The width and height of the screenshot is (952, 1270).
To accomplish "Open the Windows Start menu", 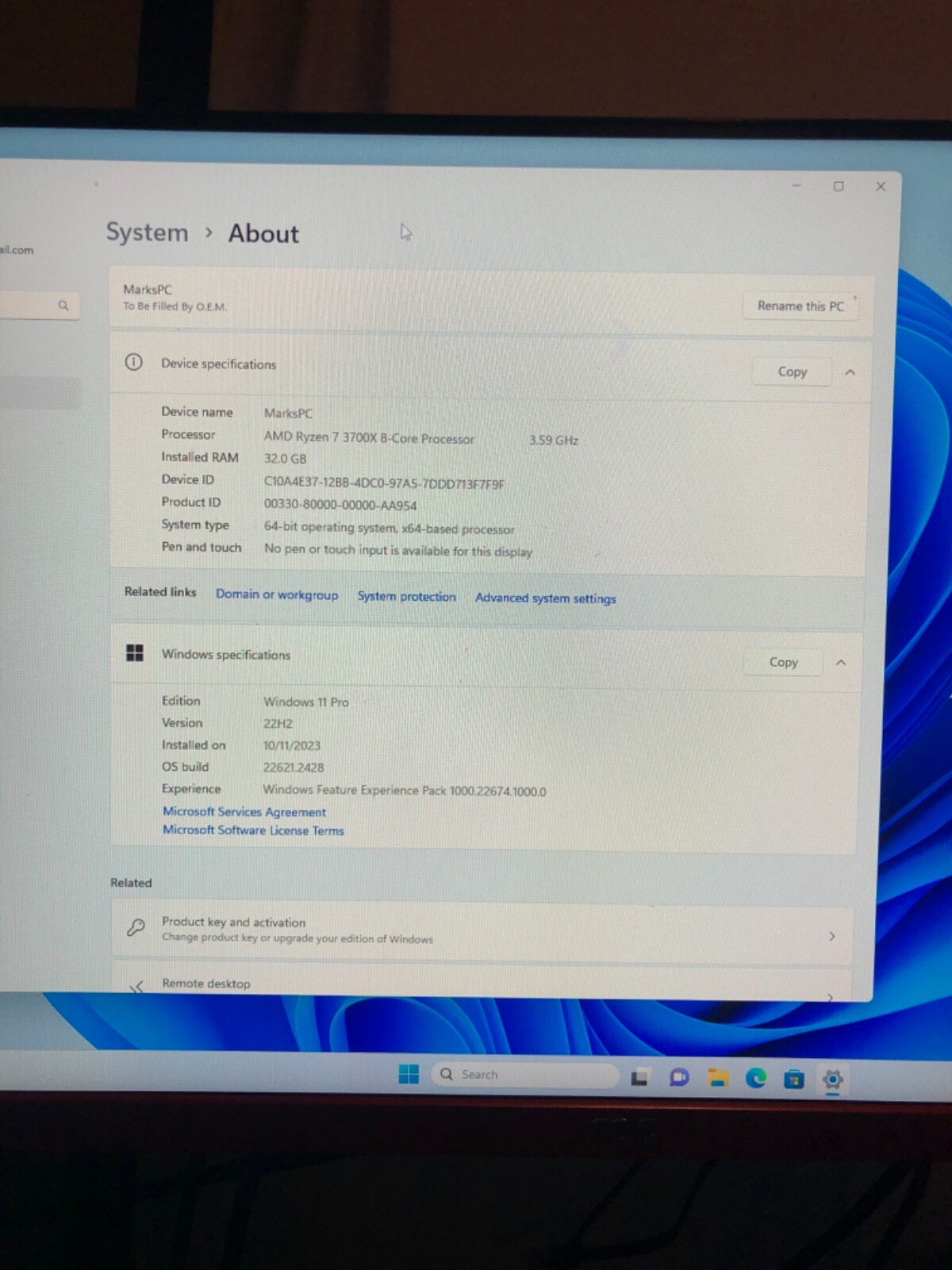I will pos(409,1074).
